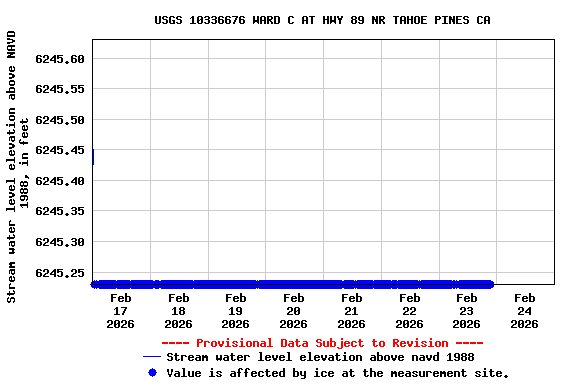Click the Feb 17 2026 date label

tap(120, 311)
